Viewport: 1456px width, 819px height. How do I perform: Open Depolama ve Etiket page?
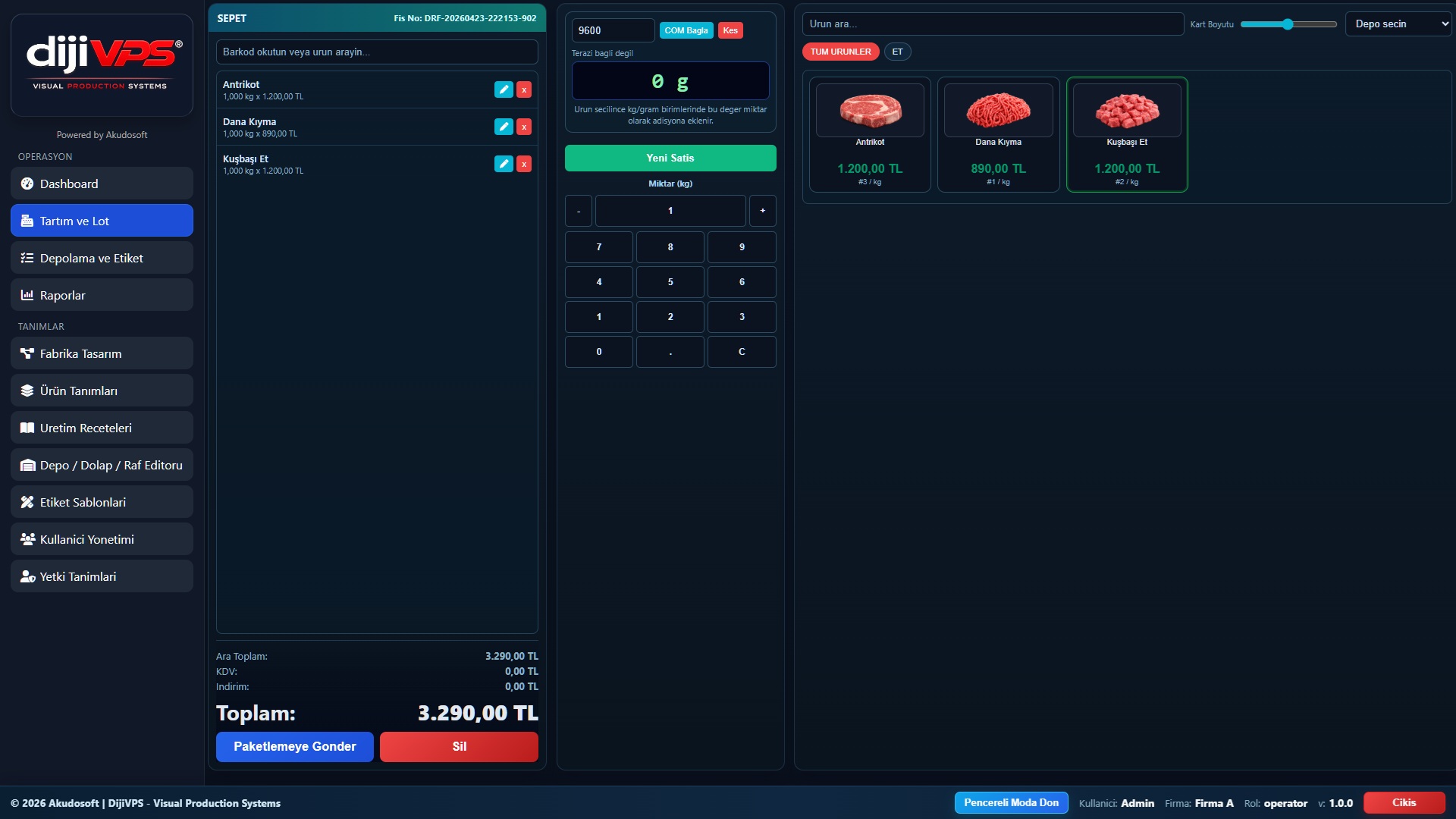coord(102,258)
